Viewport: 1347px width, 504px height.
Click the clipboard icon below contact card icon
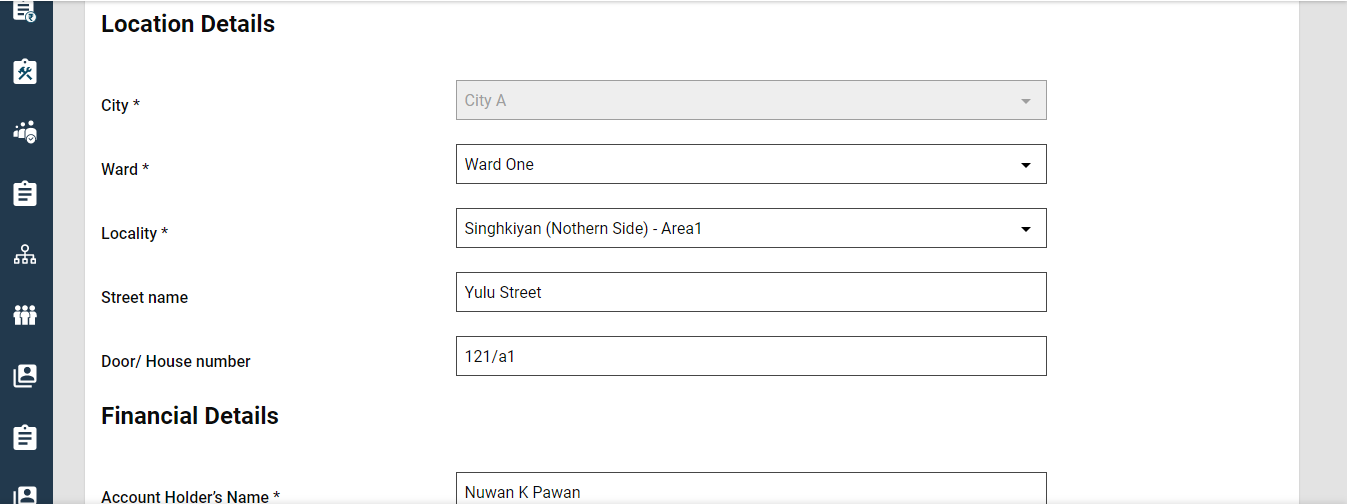(25, 437)
